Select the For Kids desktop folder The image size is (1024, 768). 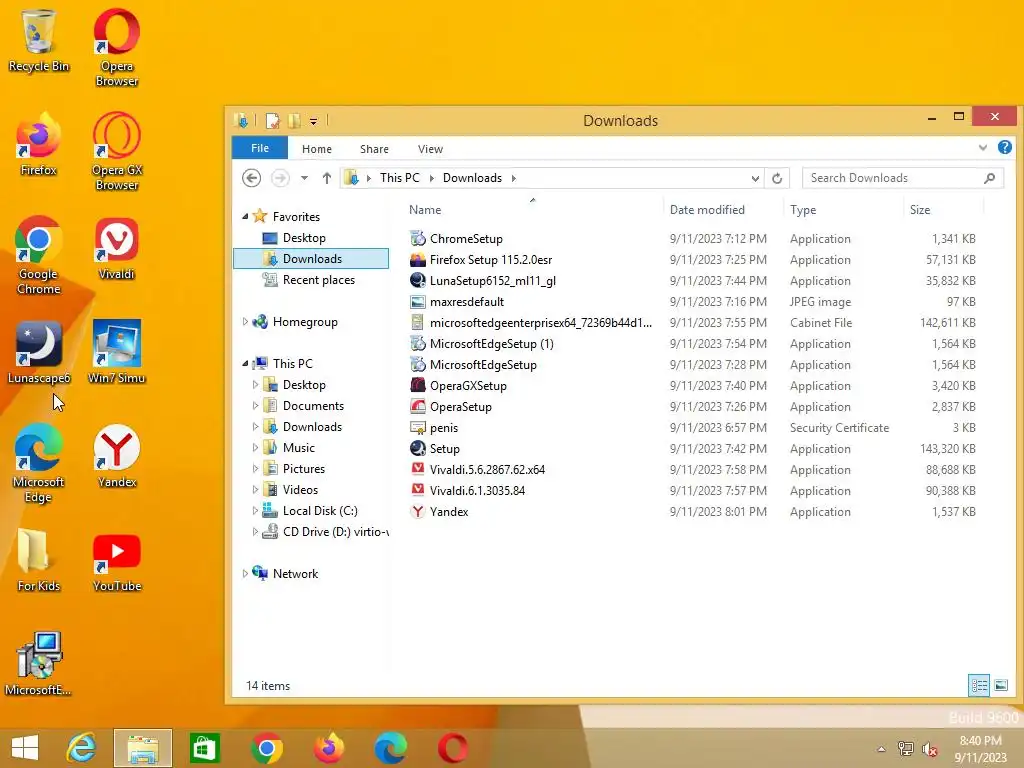tap(39, 560)
